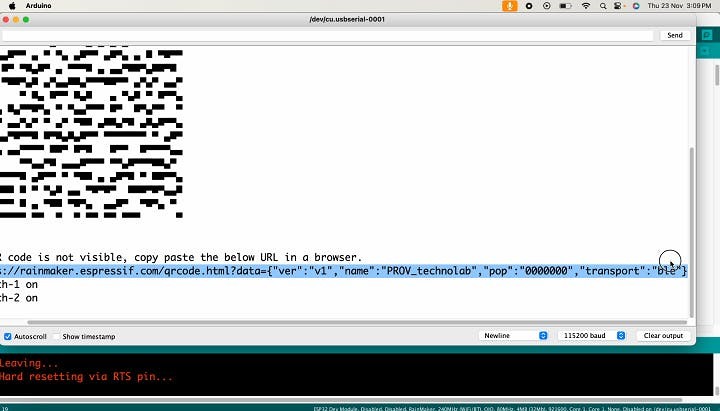Click the serial output vertical scrollbar
This screenshot has height=411, width=720.
coord(692,232)
